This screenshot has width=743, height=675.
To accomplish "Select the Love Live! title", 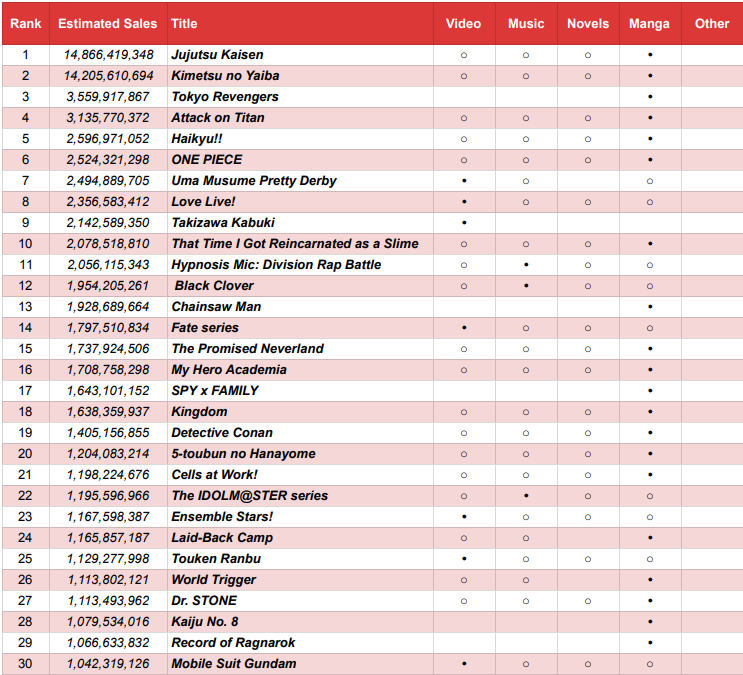I will click(x=203, y=201).
